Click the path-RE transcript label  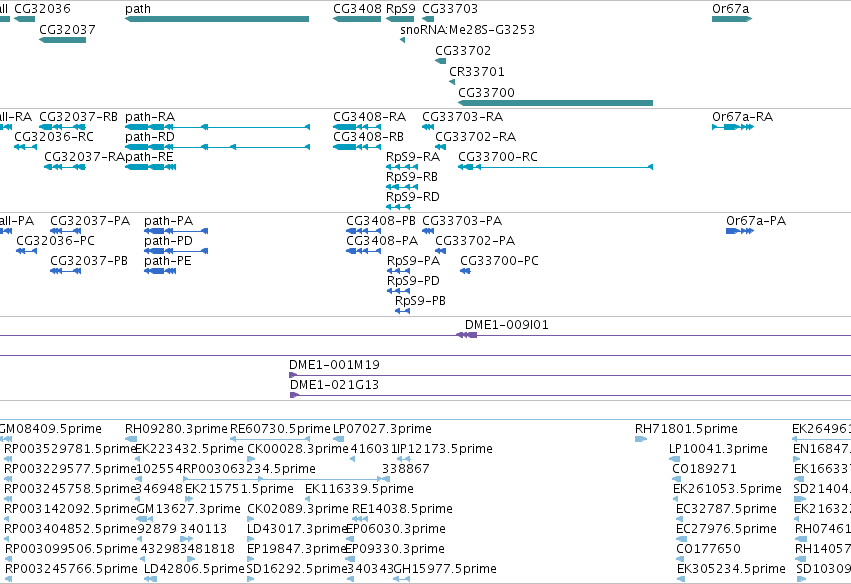pyautogui.click(x=149, y=157)
